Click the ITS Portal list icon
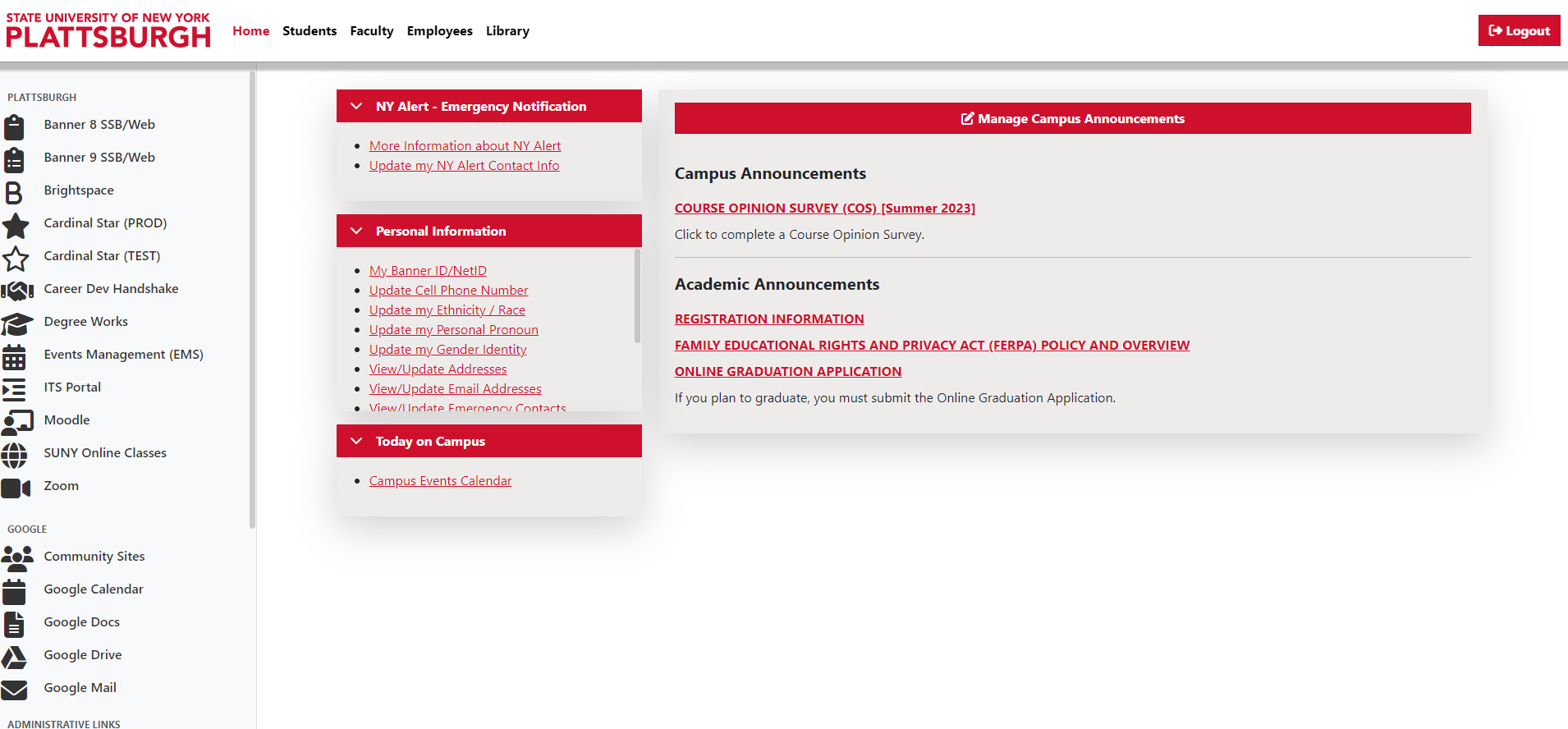This screenshot has height=729, width=1568. (x=14, y=390)
